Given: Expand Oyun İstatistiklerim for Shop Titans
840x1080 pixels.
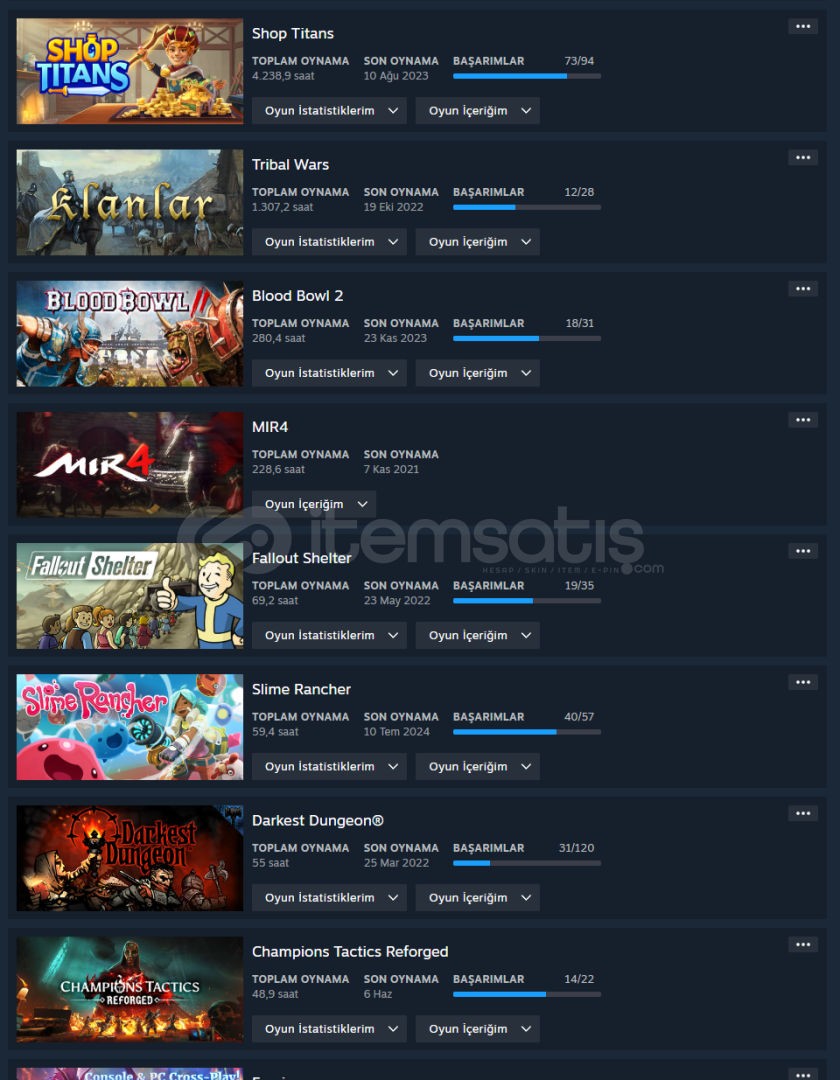Looking at the screenshot, I should (x=329, y=111).
